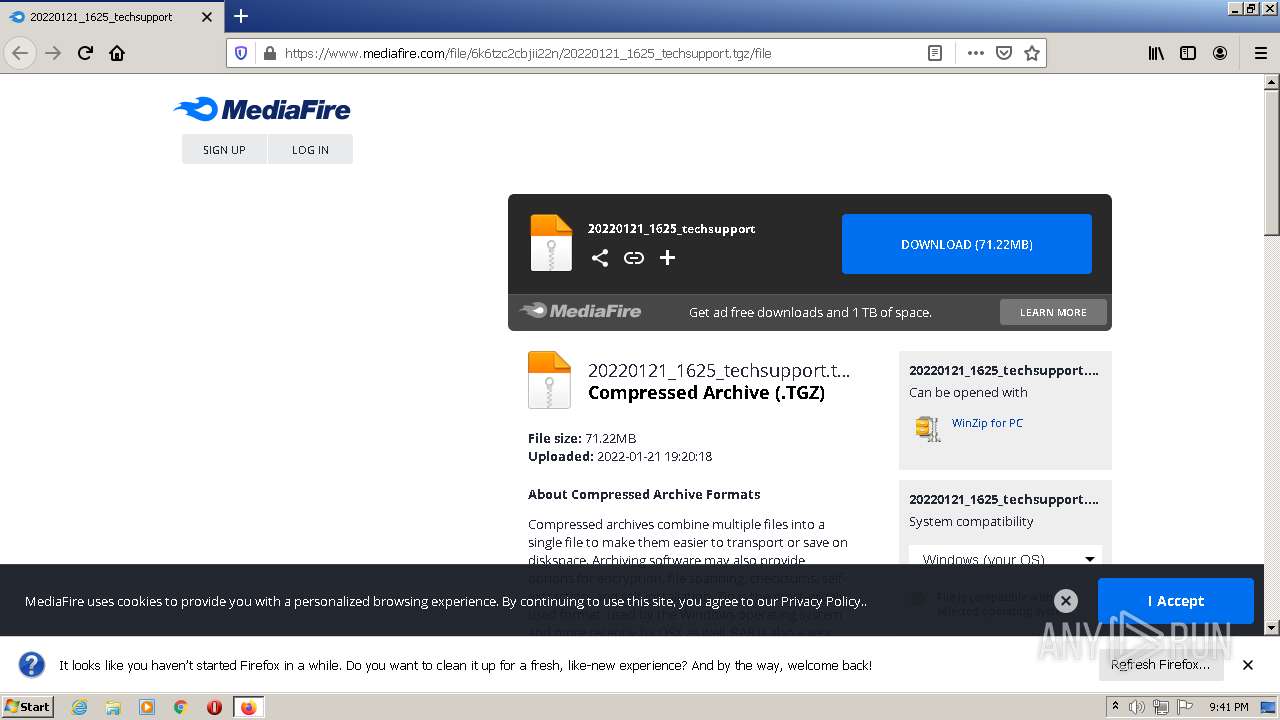Screen dimensions: 1280x720
Task: Reload the current page
Action: [85, 53]
